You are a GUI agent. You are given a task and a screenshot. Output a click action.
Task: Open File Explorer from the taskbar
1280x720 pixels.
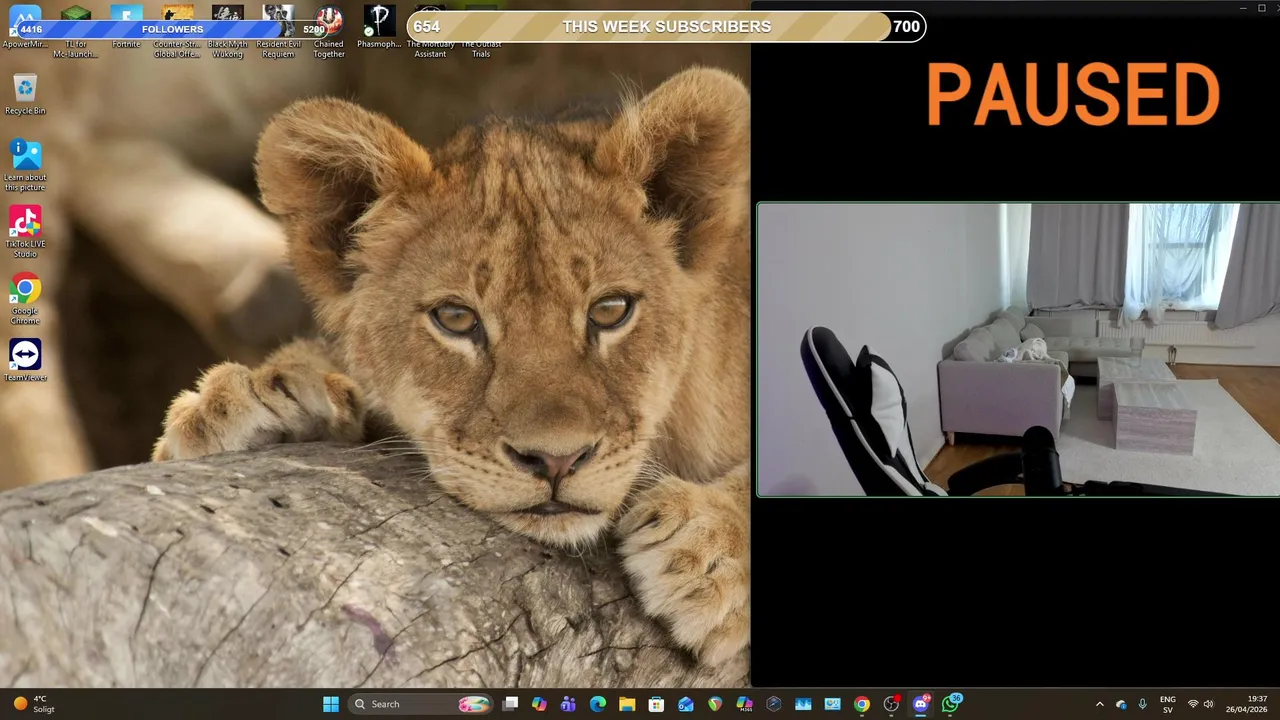[x=627, y=704]
